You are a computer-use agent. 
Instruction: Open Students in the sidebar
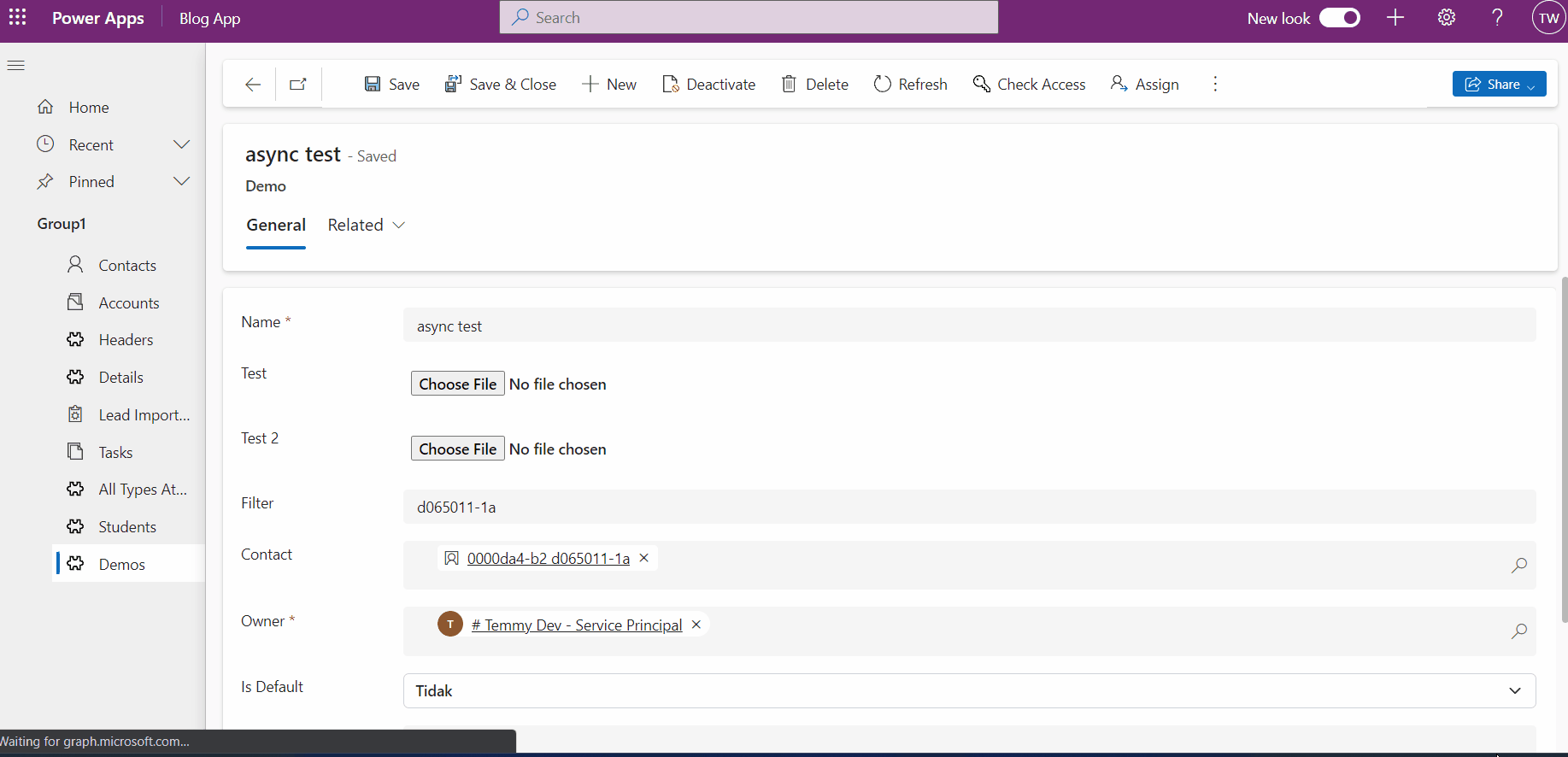(x=128, y=527)
